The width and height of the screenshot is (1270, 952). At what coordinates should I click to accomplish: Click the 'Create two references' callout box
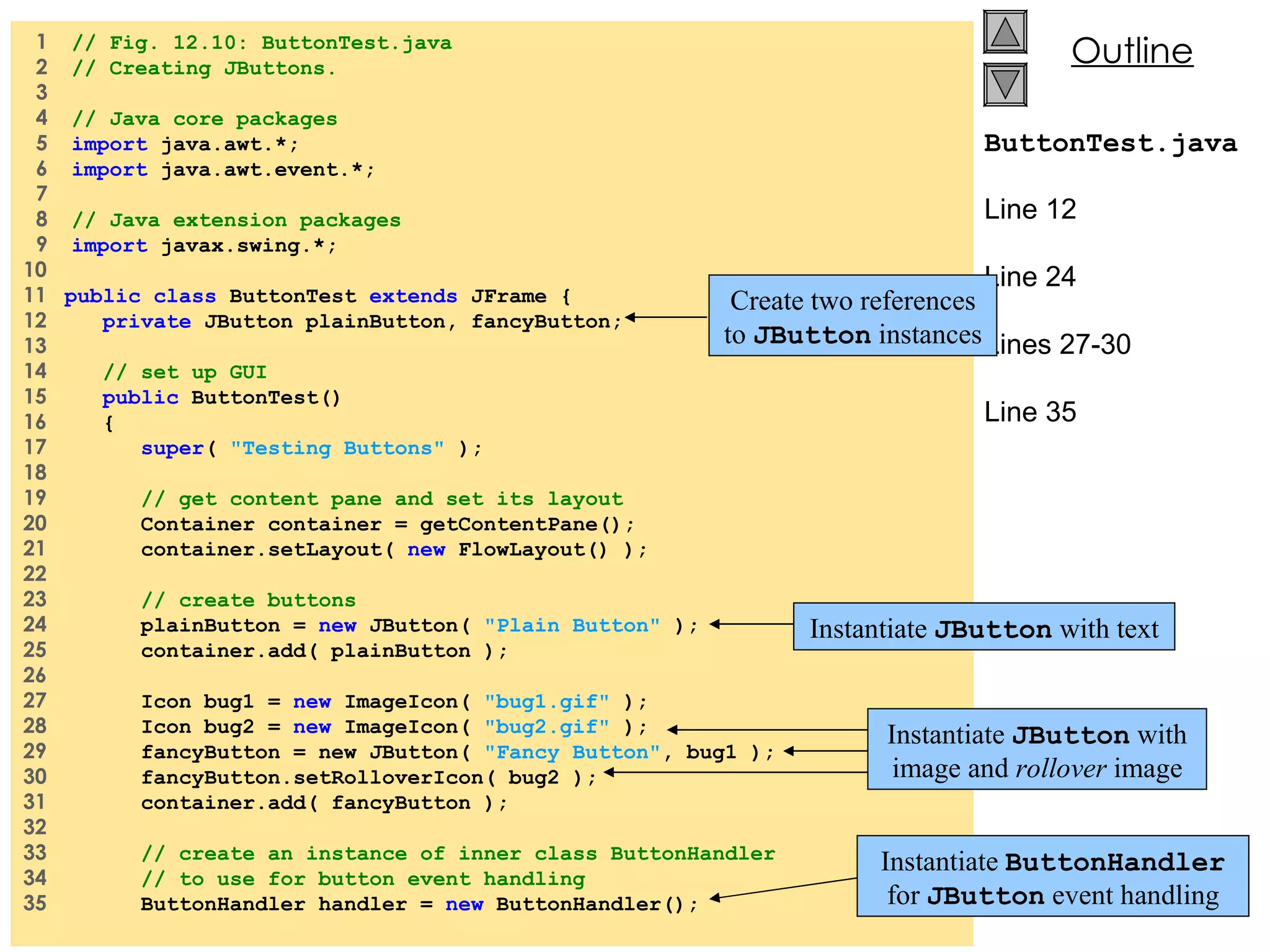852,316
